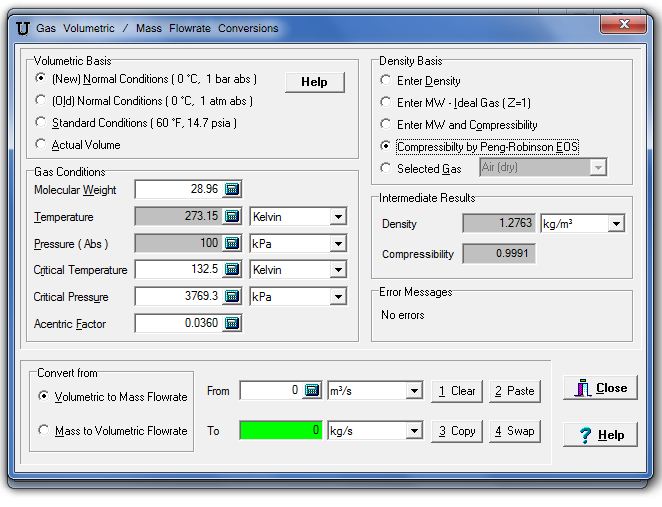Click the app logo icon in title bar
Viewport: 662px width, 507px height.
22,28
